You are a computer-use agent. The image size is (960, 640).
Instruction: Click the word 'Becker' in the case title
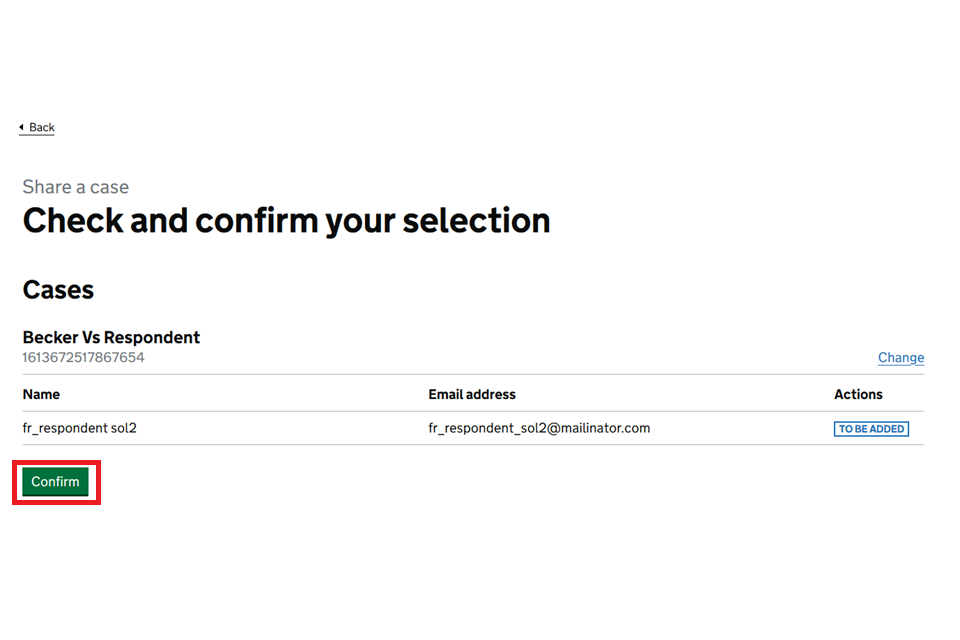pos(50,338)
